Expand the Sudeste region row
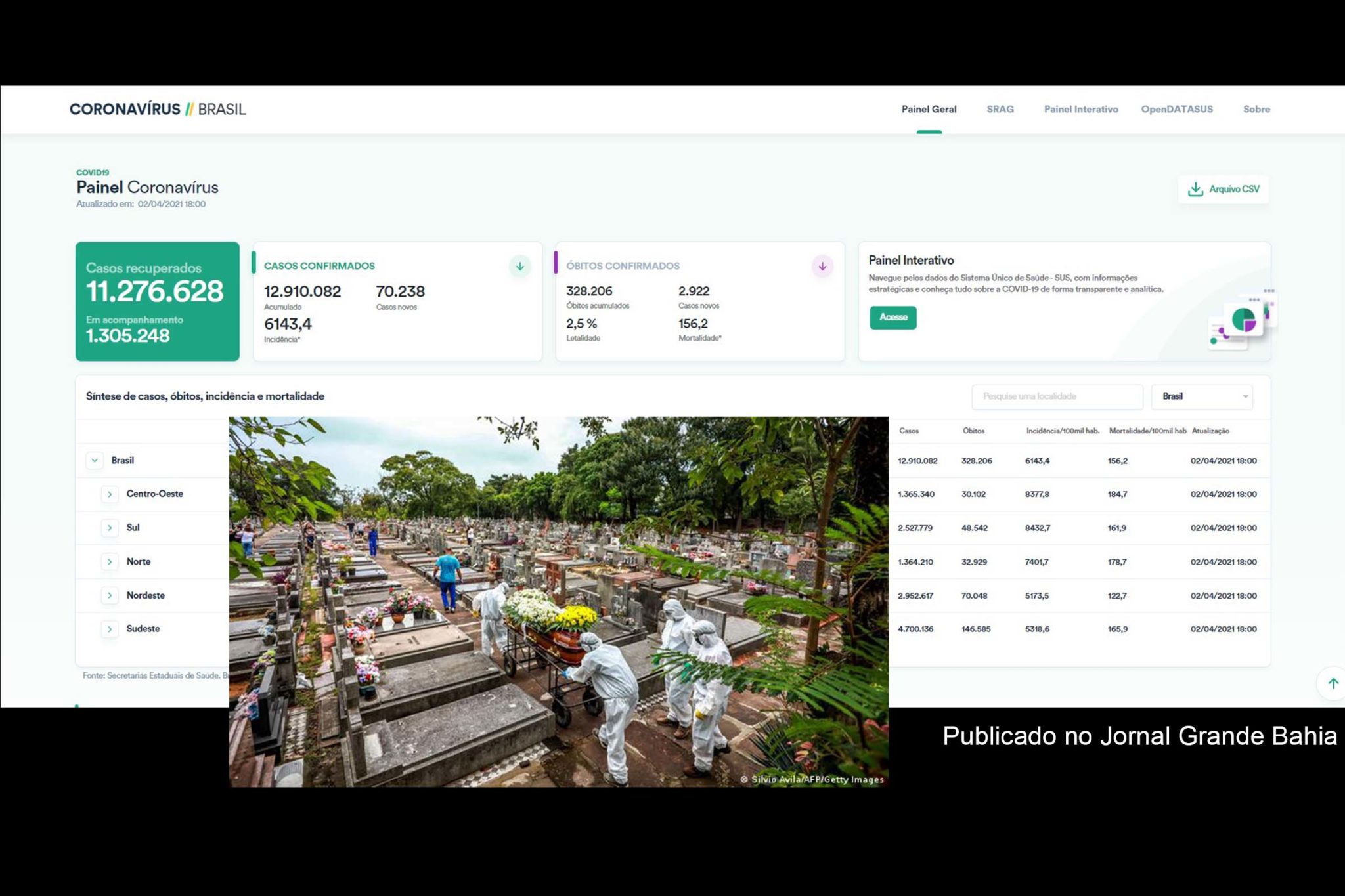Screen dimensions: 1345x896 click(110, 628)
